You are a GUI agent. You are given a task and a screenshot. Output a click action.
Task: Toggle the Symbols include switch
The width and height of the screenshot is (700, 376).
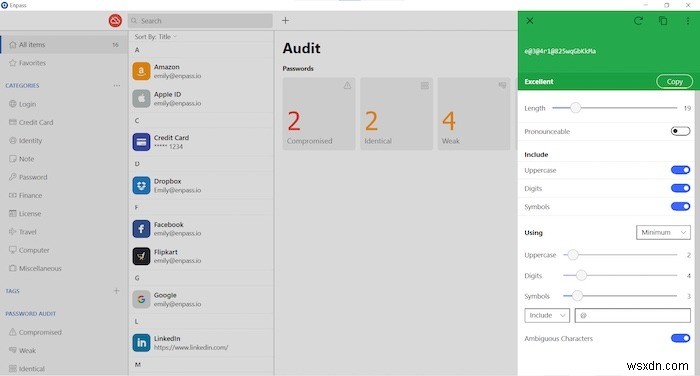680,206
